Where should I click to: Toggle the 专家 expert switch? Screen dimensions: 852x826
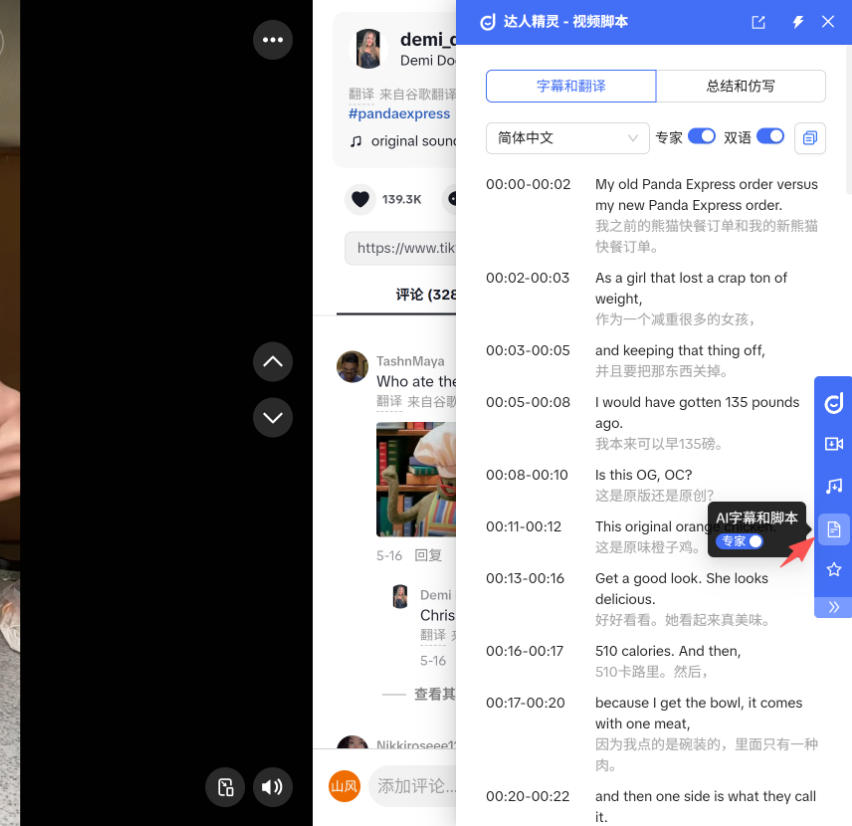701,136
